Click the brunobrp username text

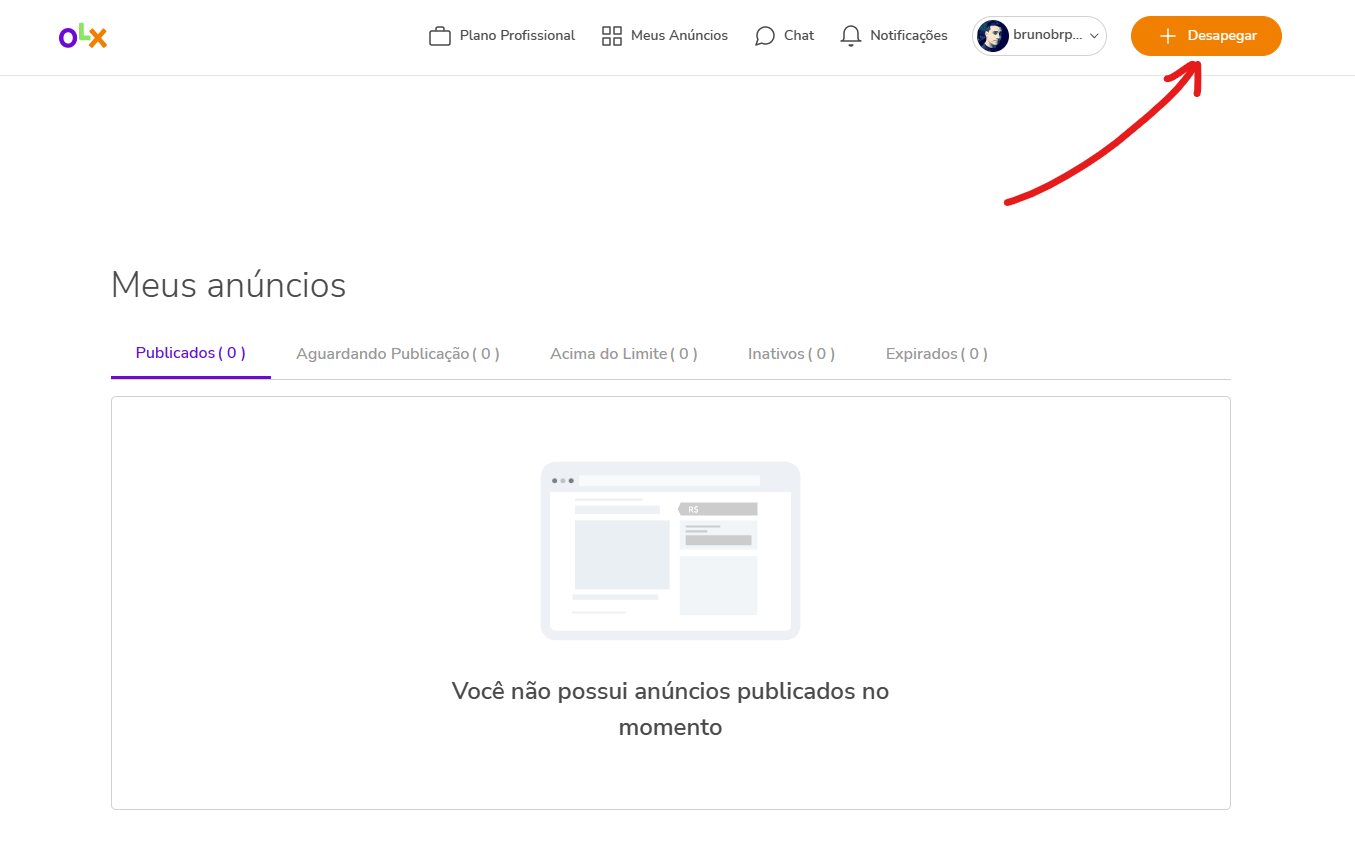[x=1048, y=35]
